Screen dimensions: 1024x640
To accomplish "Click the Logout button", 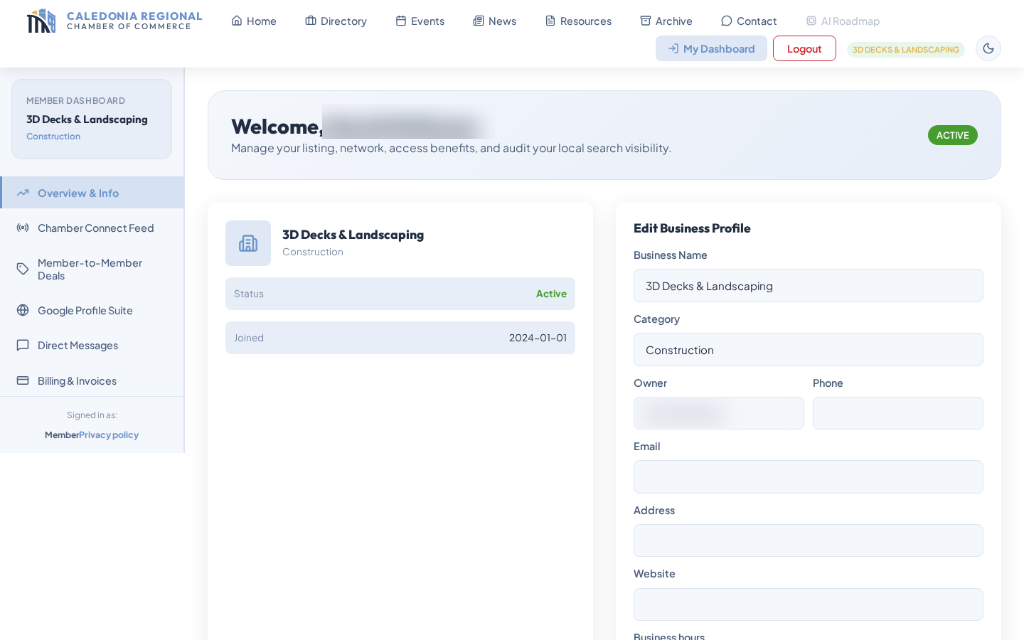I will [804, 48].
